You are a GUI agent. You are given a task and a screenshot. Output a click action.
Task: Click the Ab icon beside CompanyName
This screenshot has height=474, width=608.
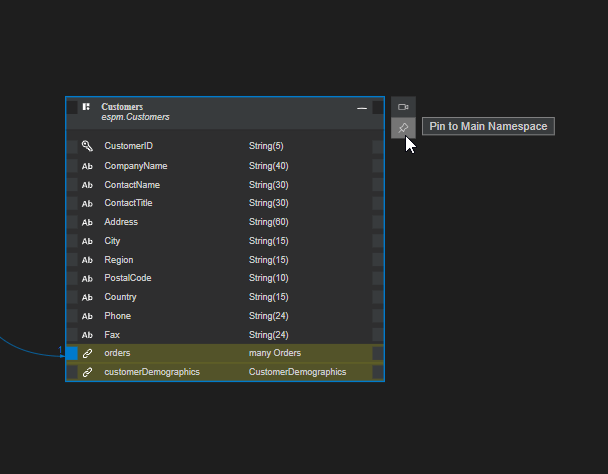coord(87,166)
